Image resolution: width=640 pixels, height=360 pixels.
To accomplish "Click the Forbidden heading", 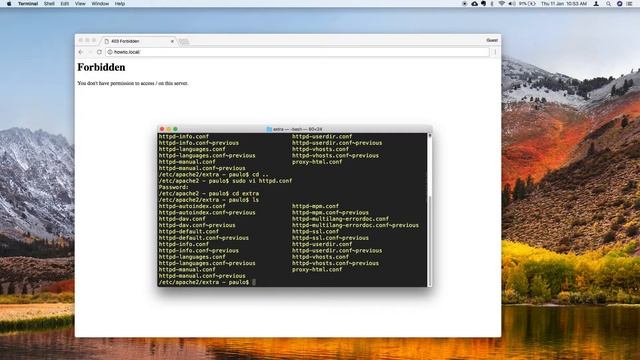I will pyautogui.click(x=101, y=67).
